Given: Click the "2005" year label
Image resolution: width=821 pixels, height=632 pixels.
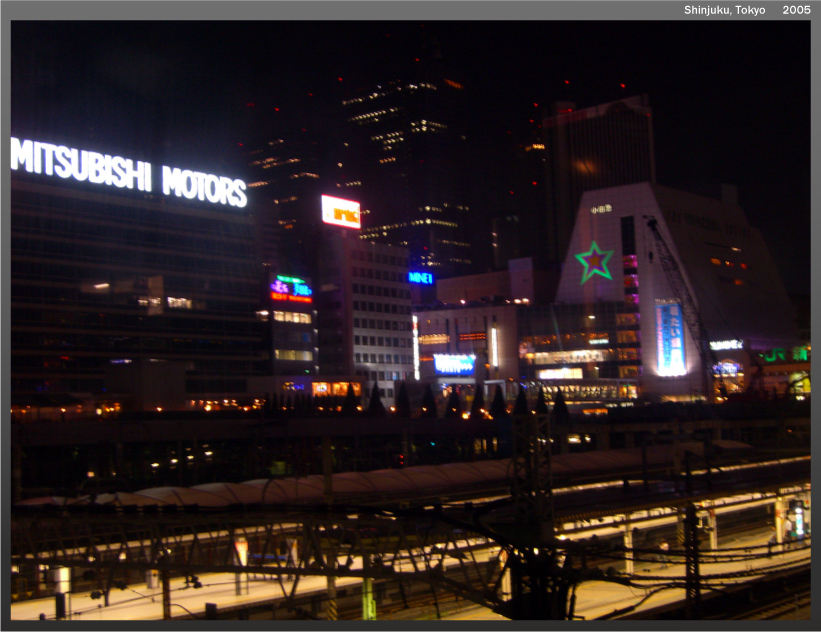Looking at the screenshot, I should [796, 10].
